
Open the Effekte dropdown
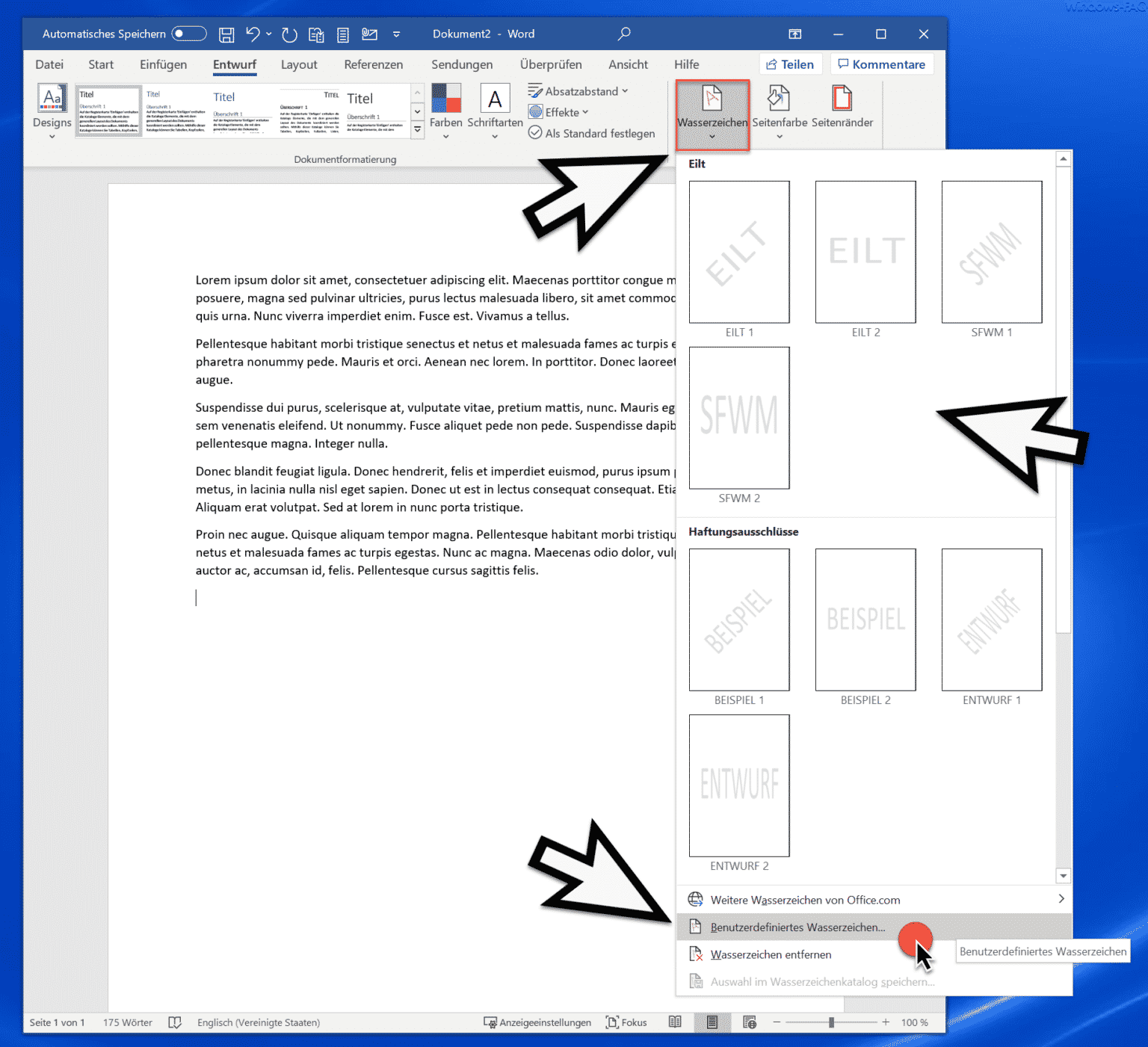tap(558, 111)
